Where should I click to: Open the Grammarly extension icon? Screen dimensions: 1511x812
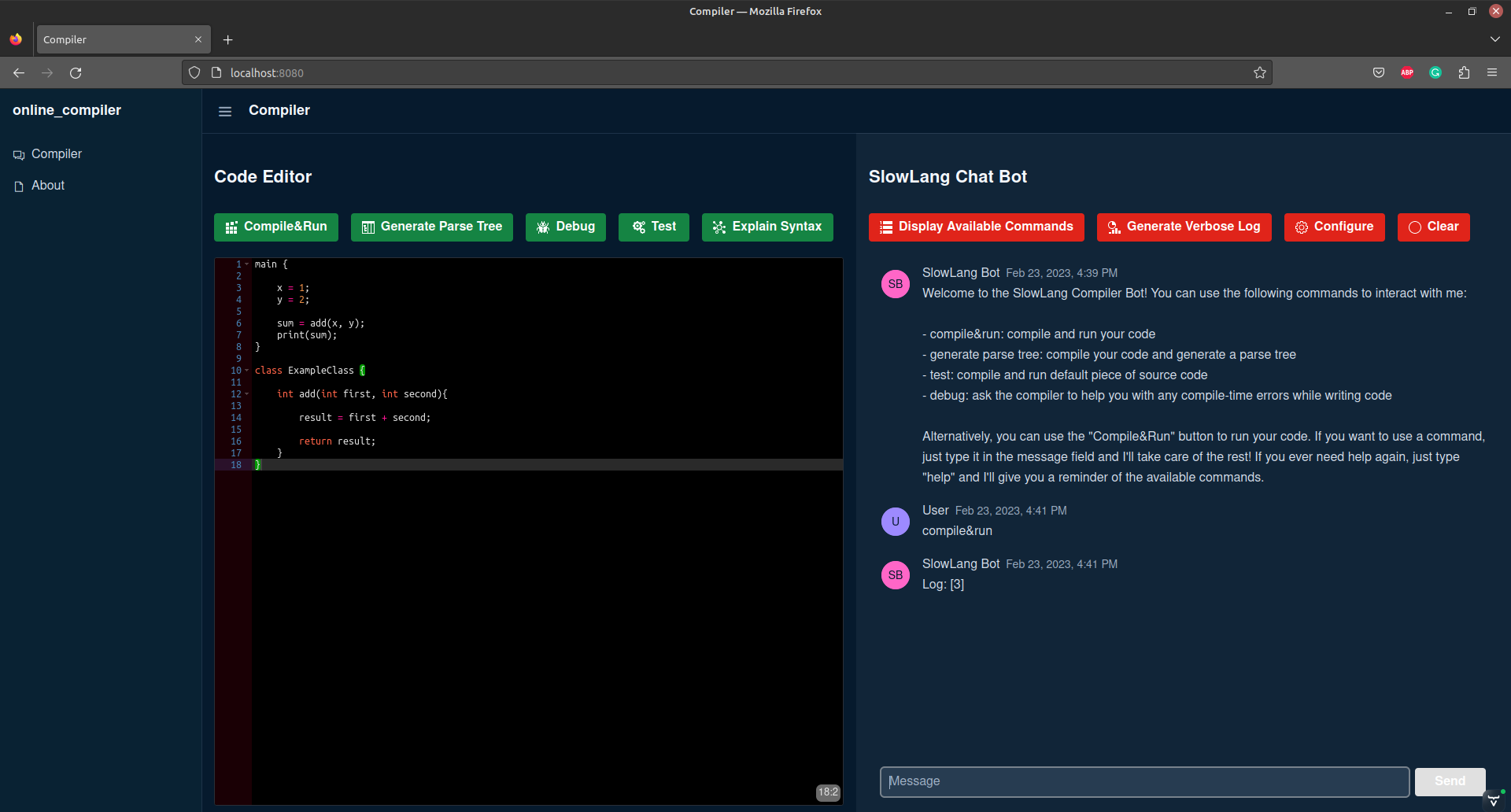[1435, 72]
